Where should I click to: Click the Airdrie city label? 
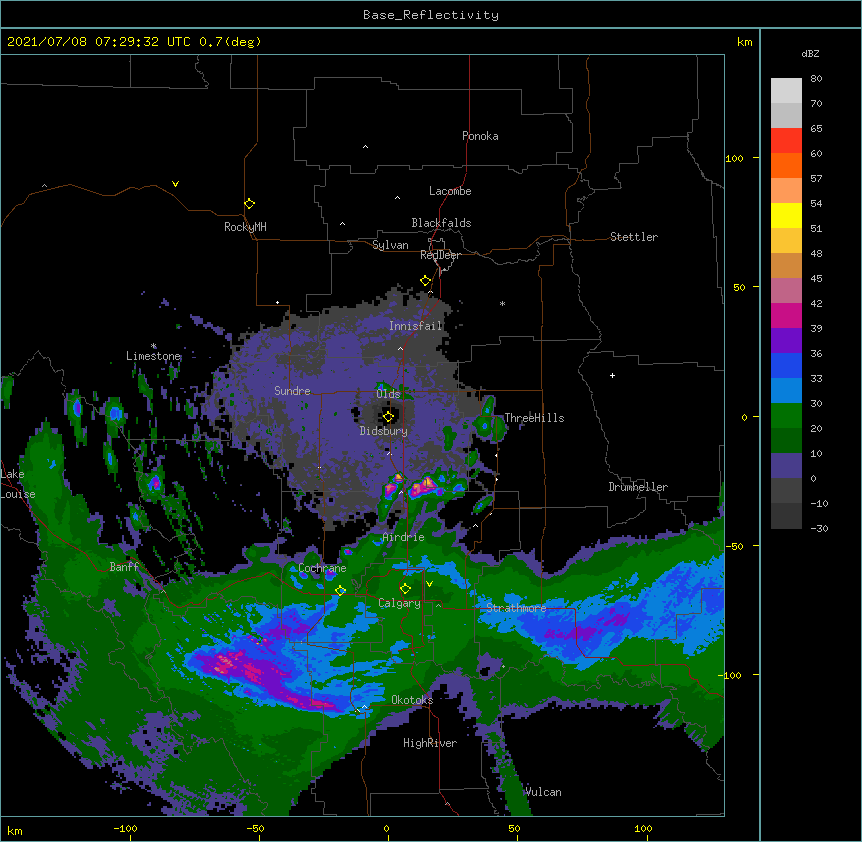click(x=403, y=537)
